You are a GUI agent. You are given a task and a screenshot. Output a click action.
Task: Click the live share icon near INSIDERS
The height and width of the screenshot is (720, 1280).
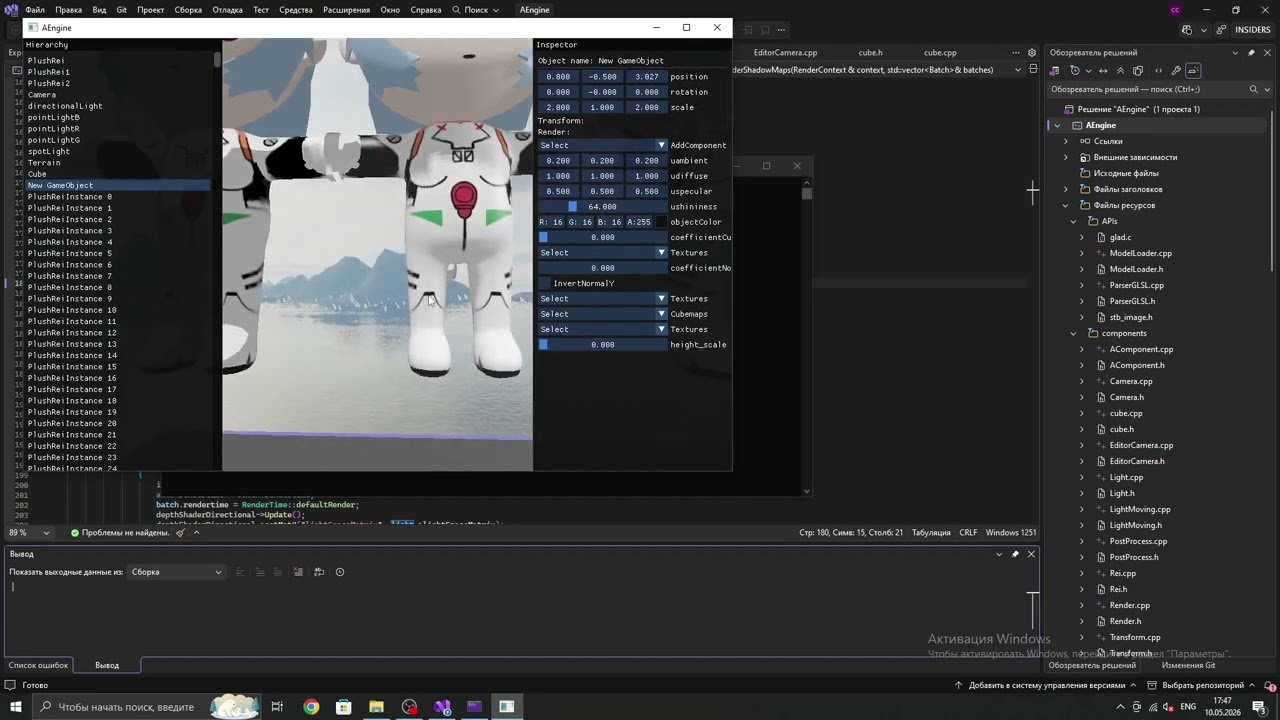coord(1223,30)
